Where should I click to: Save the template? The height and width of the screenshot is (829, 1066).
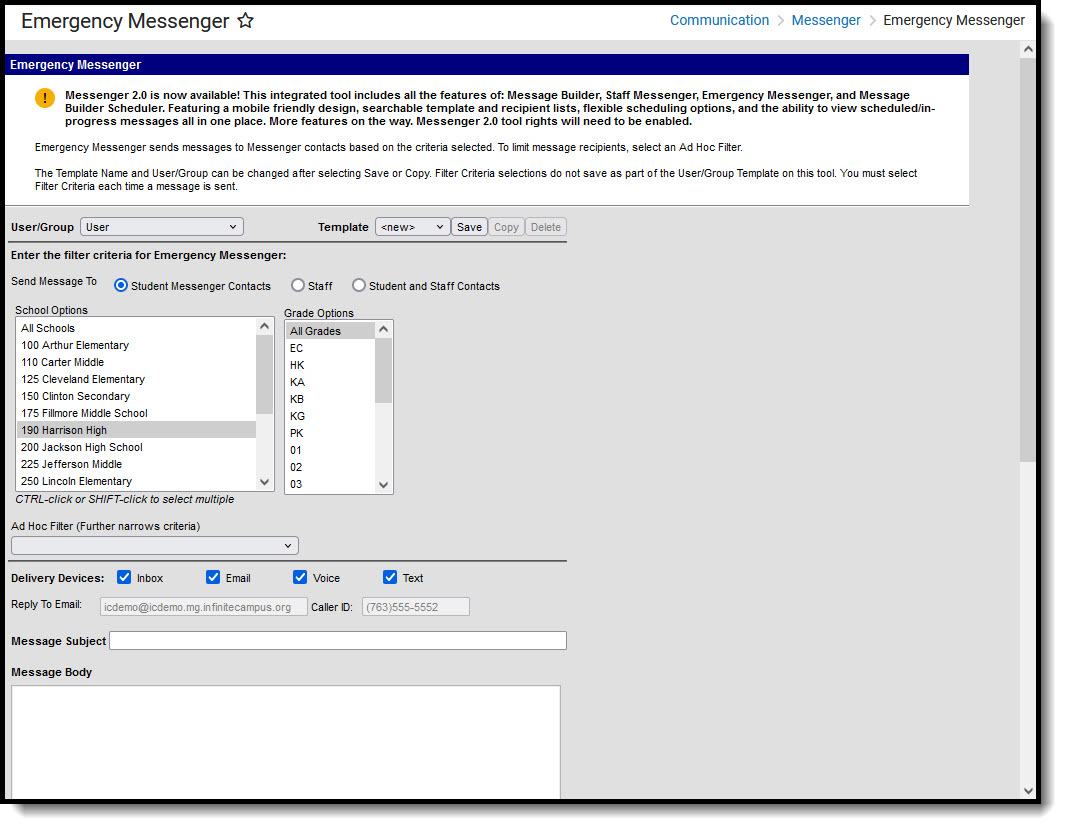pos(469,227)
